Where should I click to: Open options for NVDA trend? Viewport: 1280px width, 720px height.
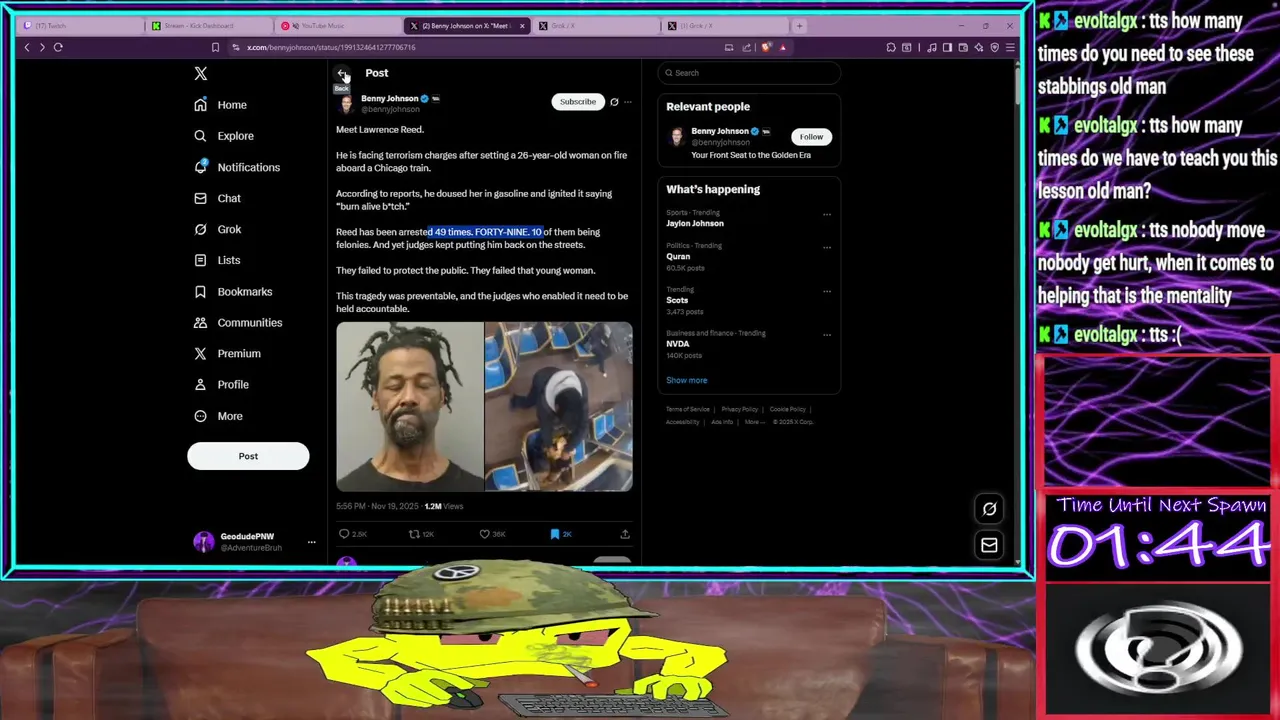point(827,334)
